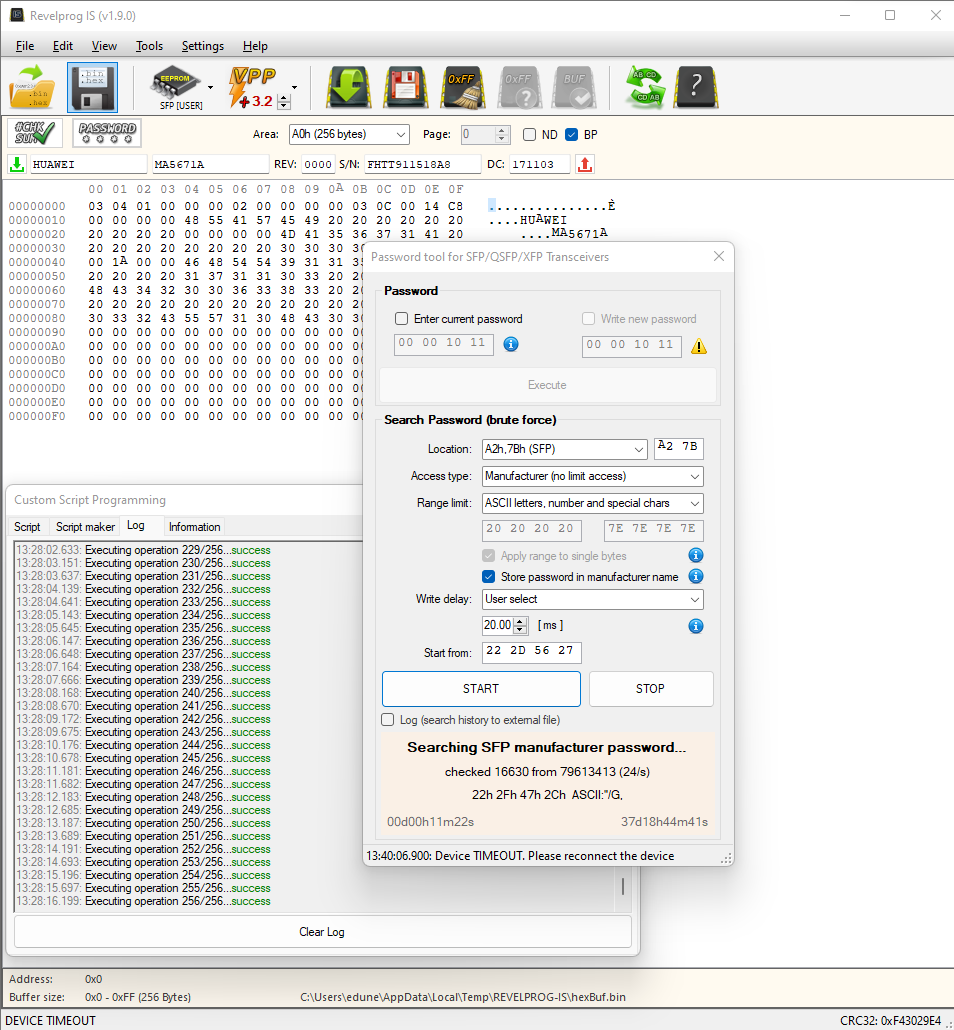954x1030 pixels.
Task: Select the EEPROM SFP [USER] chip icon
Action: tap(176, 87)
